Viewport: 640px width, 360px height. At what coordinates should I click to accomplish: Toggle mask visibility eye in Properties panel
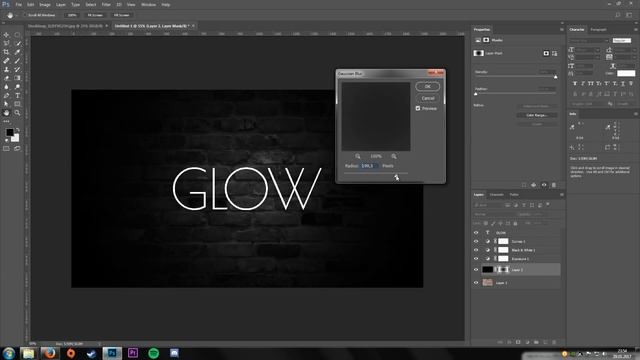tap(544, 185)
